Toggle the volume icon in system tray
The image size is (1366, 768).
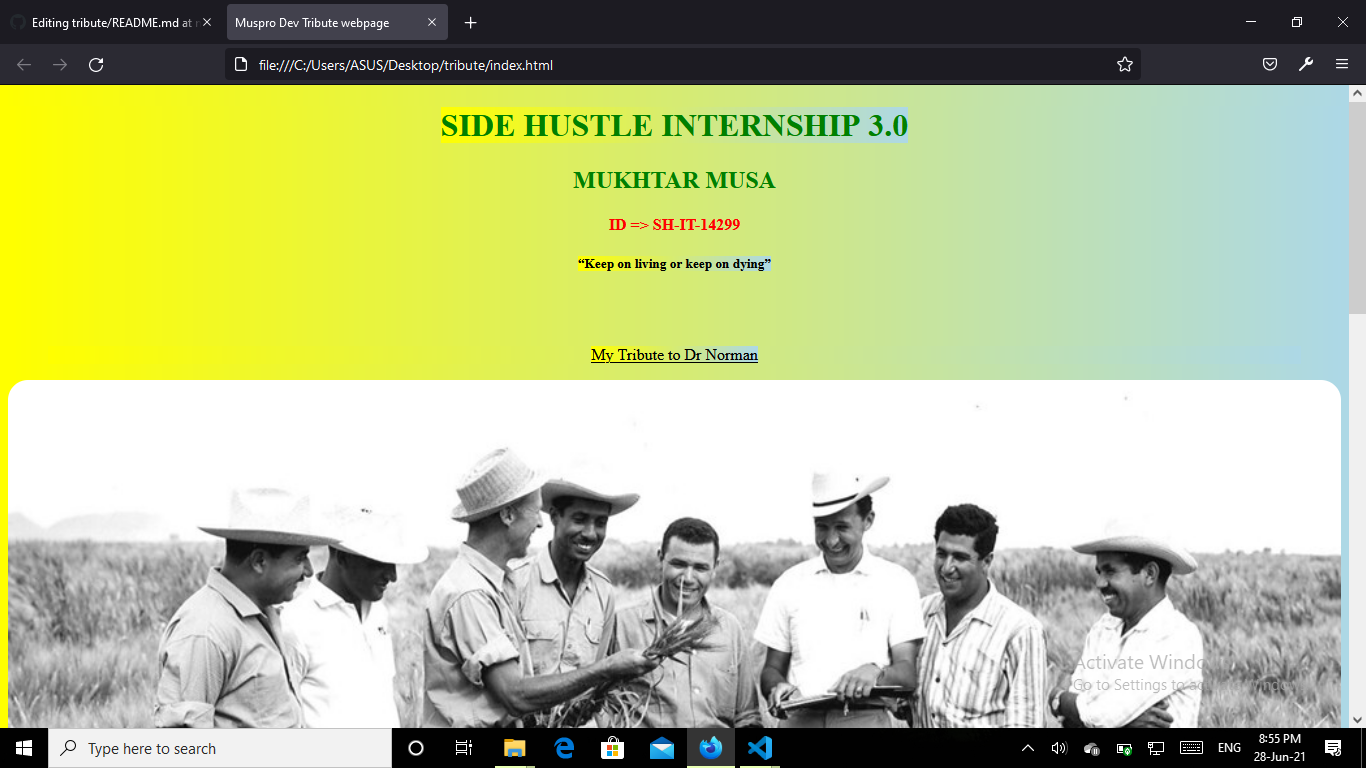[x=1058, y=747]
